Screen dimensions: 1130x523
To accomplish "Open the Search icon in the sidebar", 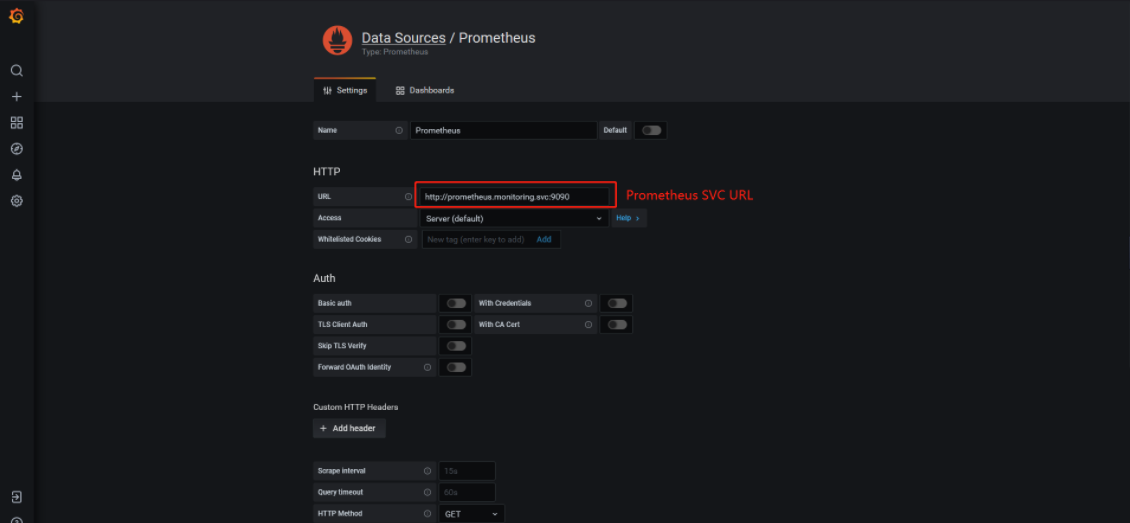I will click(x=16, y=71).
